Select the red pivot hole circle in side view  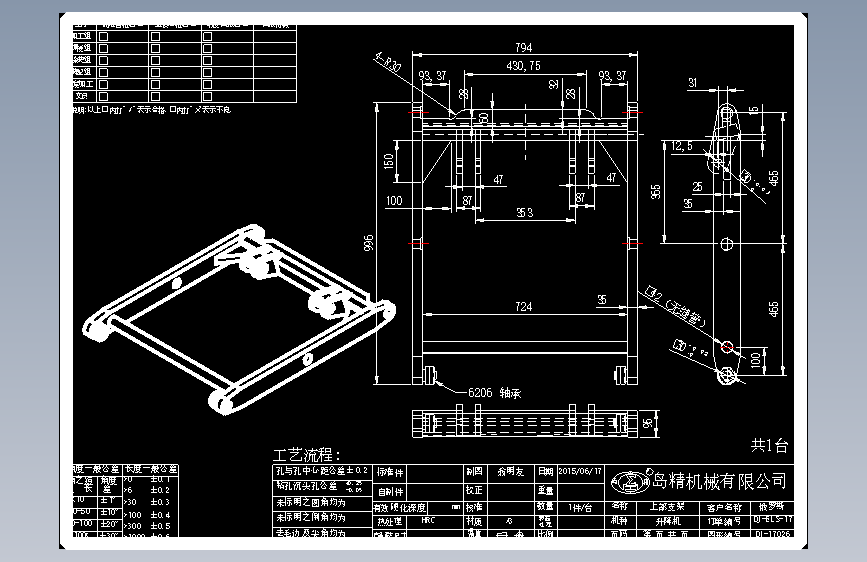tap(727, 347)
